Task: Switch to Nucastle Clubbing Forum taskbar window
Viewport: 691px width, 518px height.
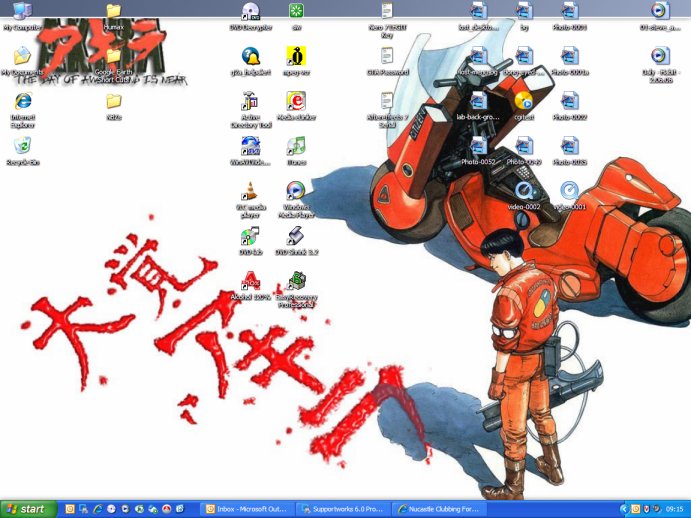Action: pos(439,508)
